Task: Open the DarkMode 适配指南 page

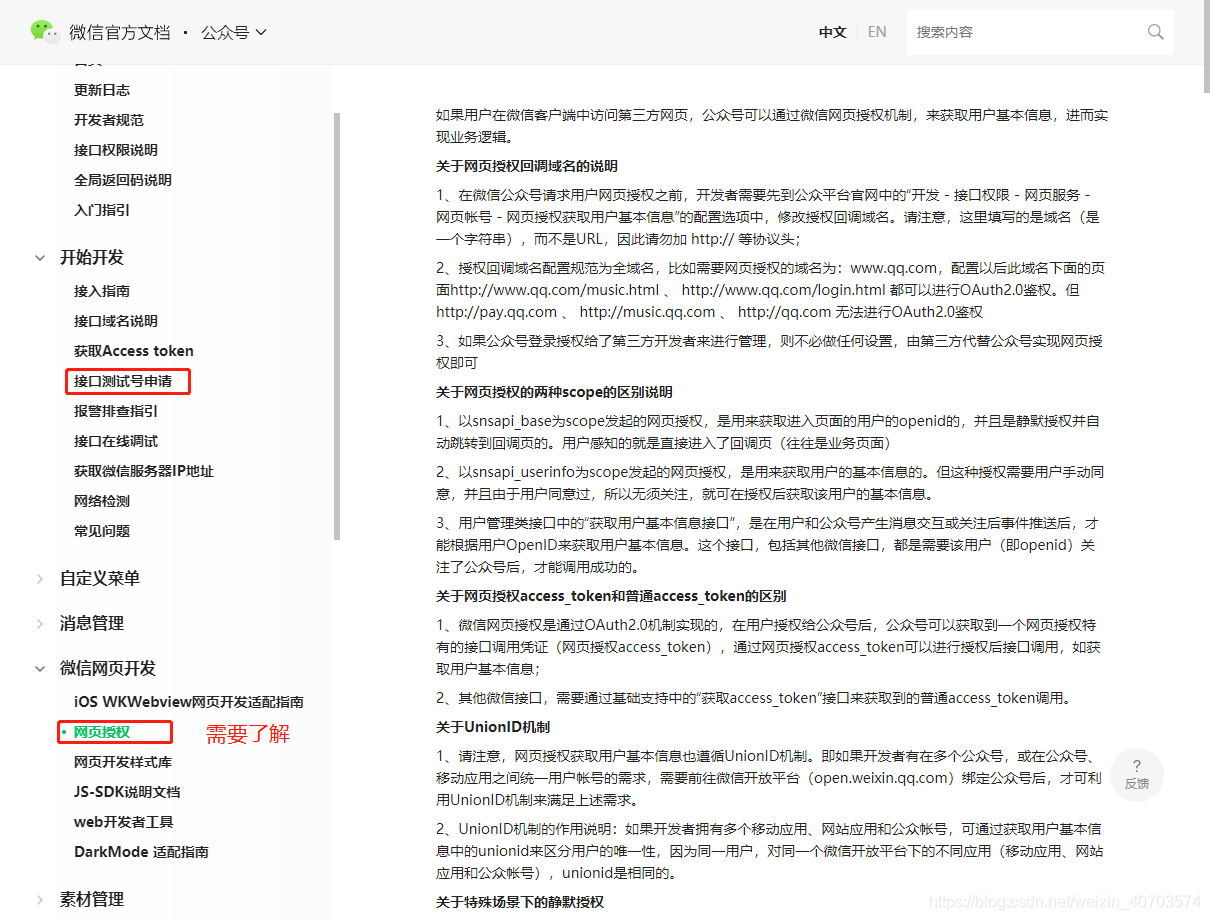Action: 141,852
